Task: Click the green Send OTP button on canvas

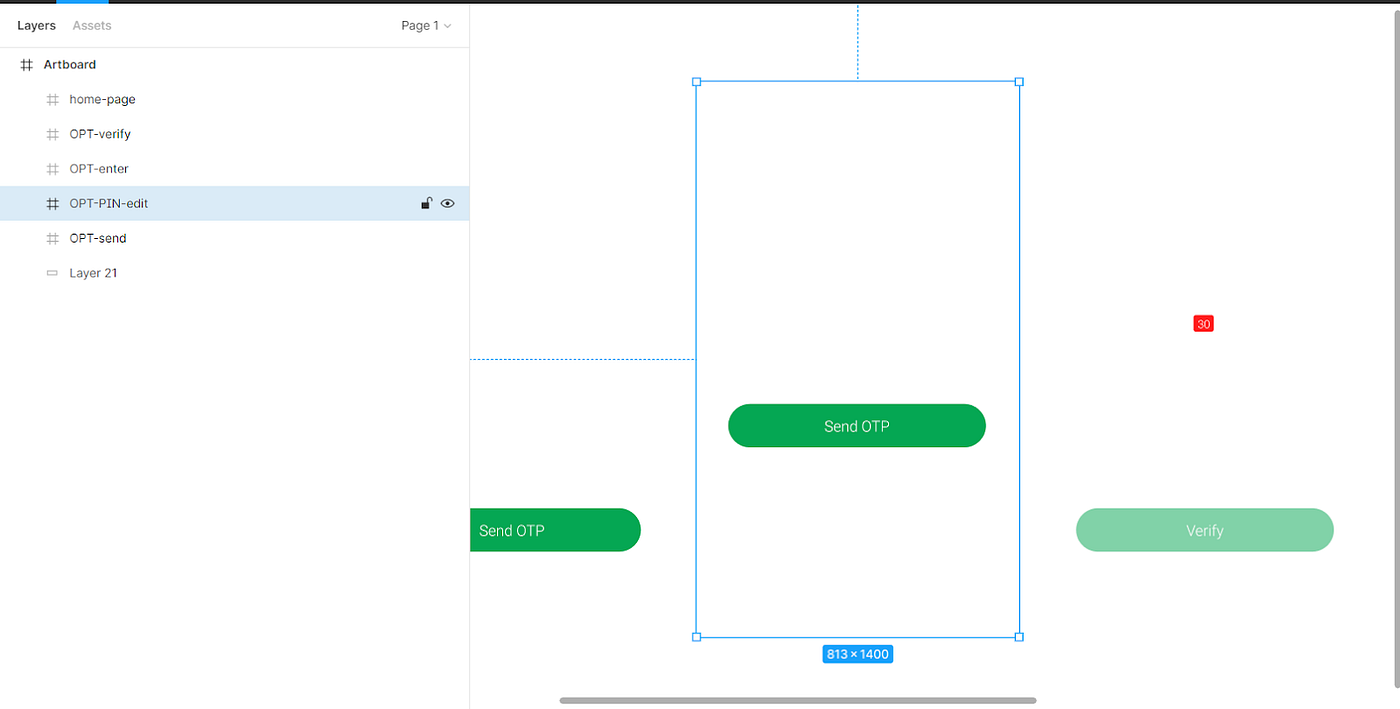Action: tap(857, 425)
